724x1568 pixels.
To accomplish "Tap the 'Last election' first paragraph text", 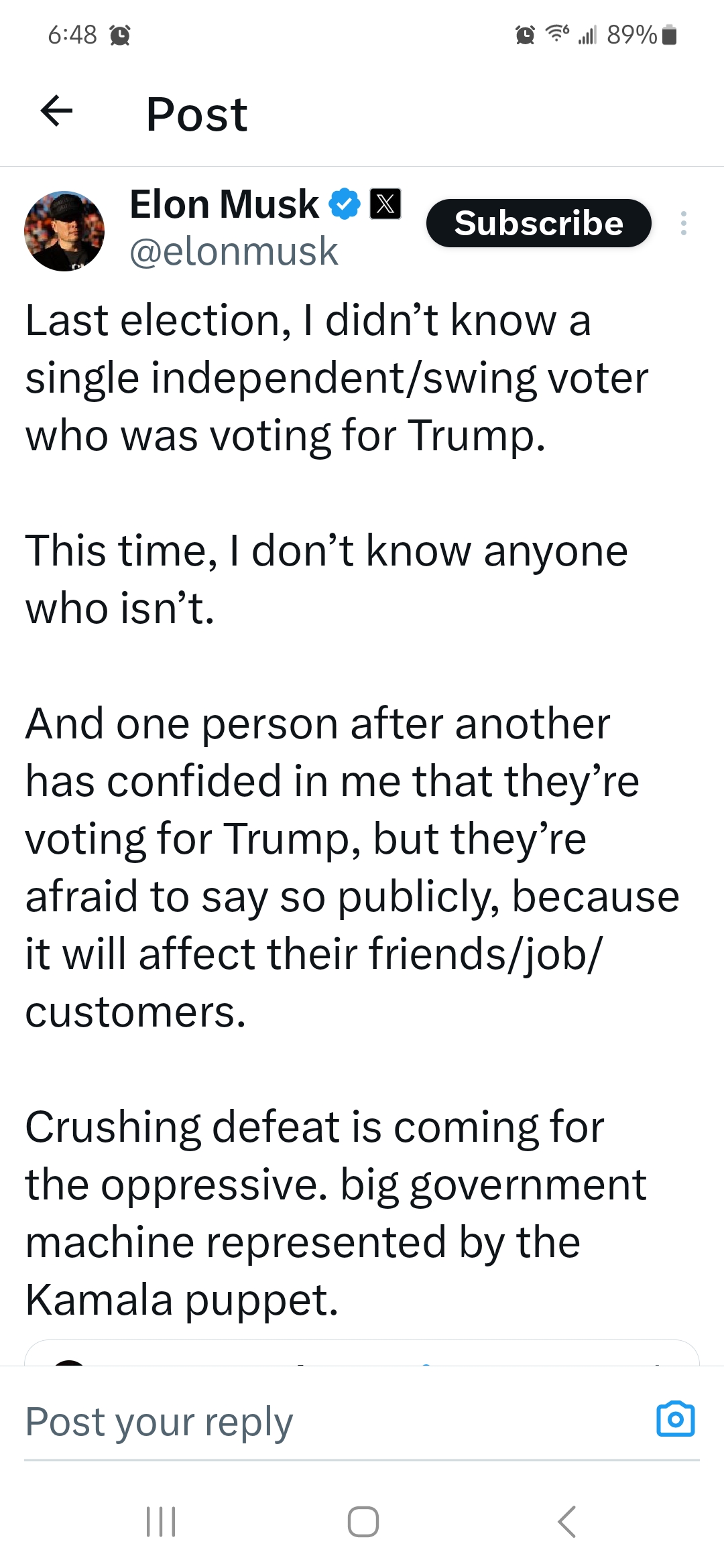I will tap(337, 377).
